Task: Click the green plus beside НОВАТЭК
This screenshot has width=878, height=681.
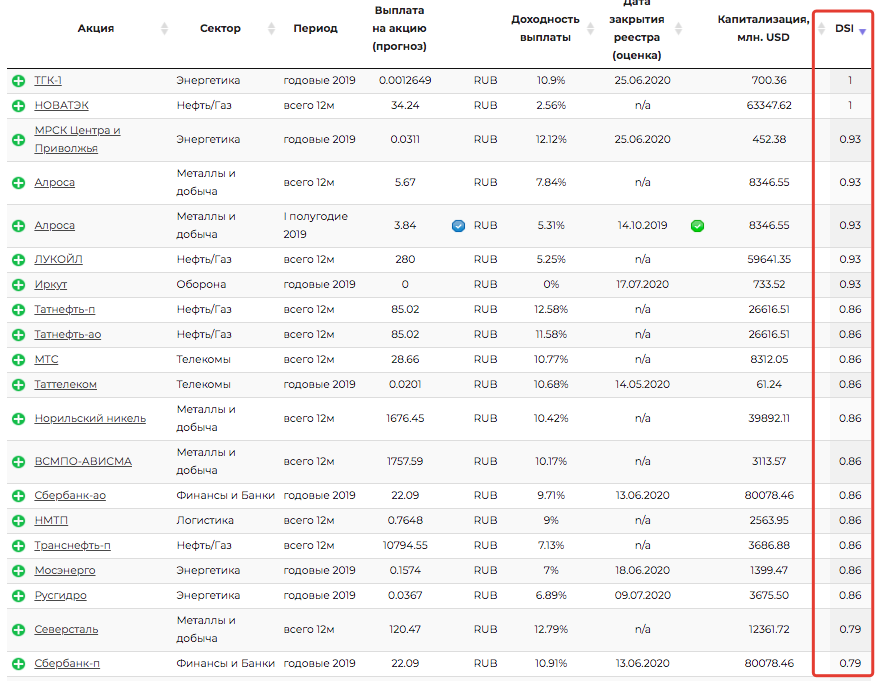Action: point(18,106)
